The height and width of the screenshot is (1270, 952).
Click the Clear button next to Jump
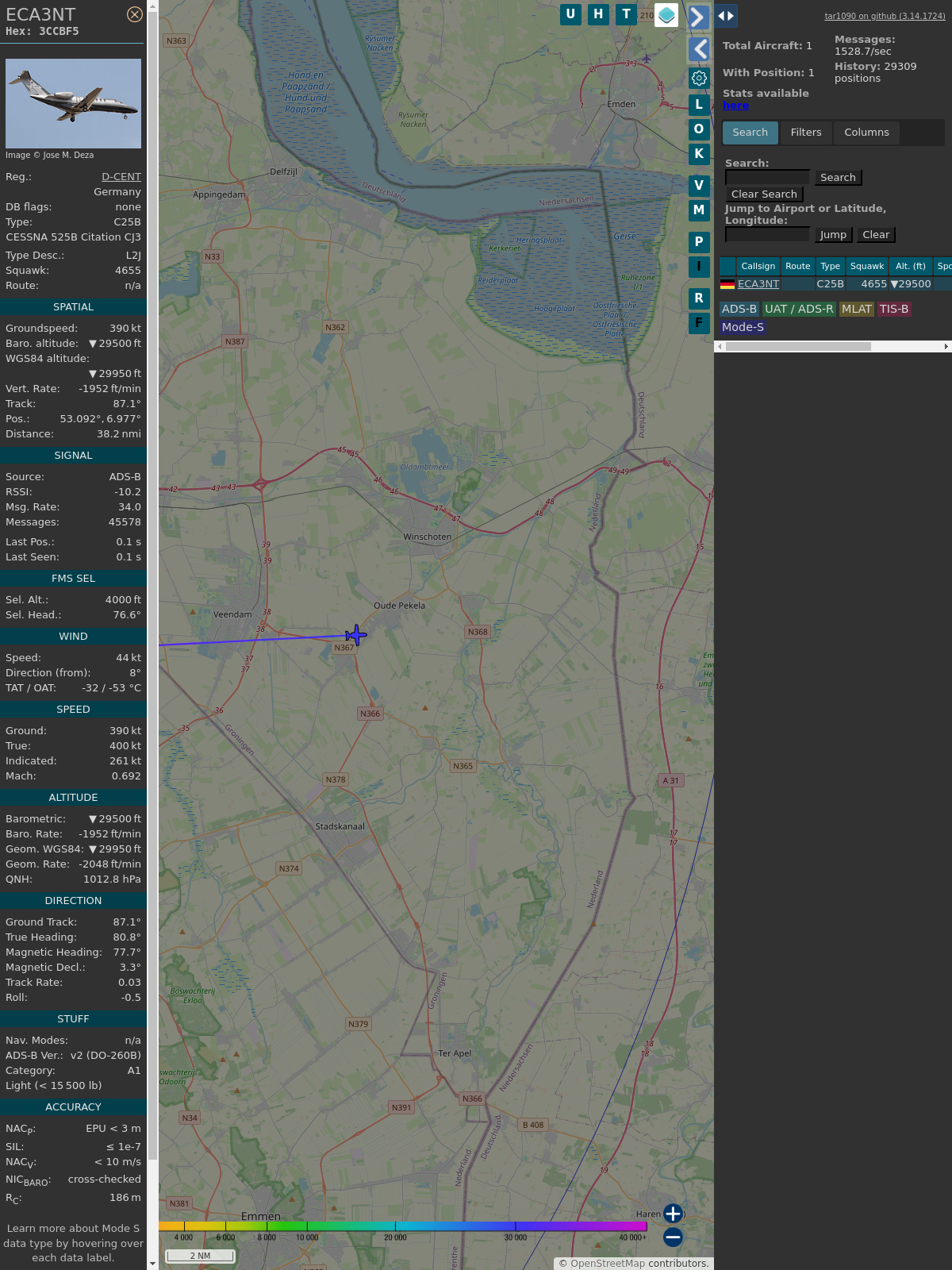click(876, 235)
